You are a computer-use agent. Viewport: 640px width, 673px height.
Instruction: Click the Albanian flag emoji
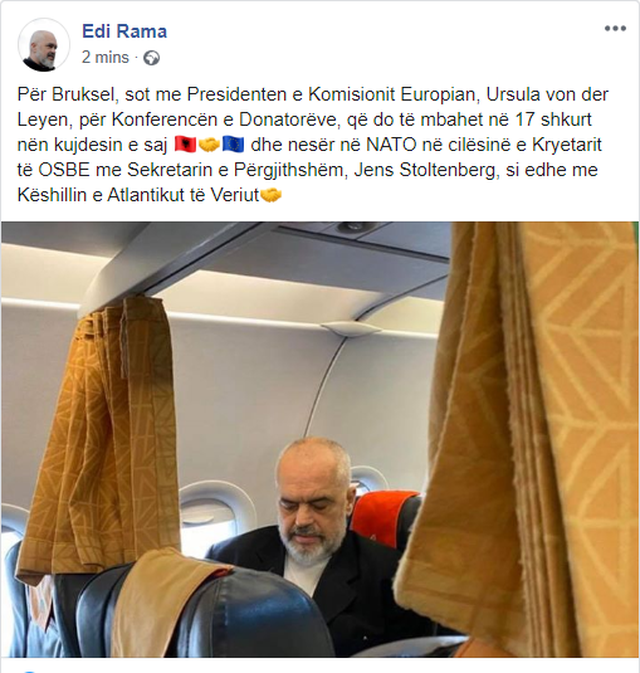(185, 145)
